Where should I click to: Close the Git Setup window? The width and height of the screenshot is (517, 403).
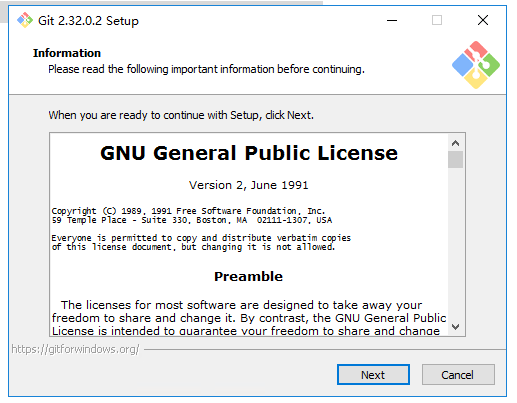(483, 20)
